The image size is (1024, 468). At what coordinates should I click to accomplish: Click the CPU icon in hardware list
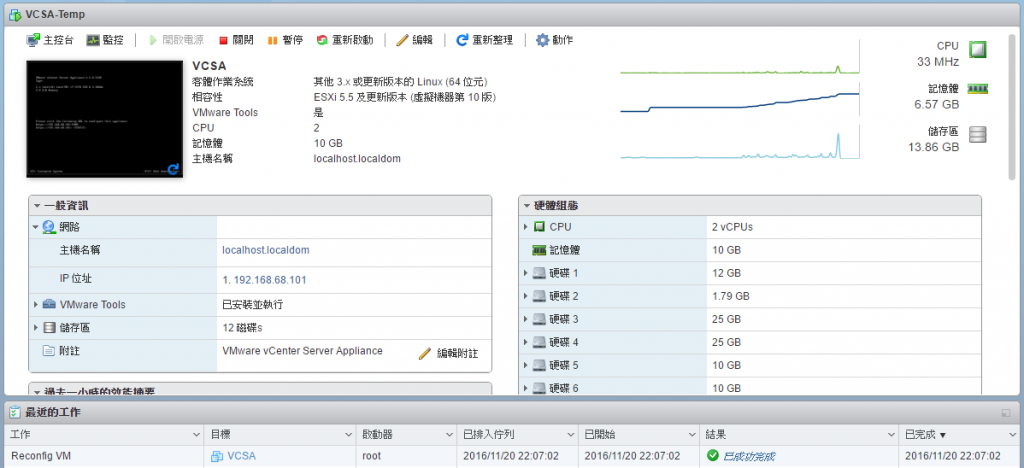point(539,226)
